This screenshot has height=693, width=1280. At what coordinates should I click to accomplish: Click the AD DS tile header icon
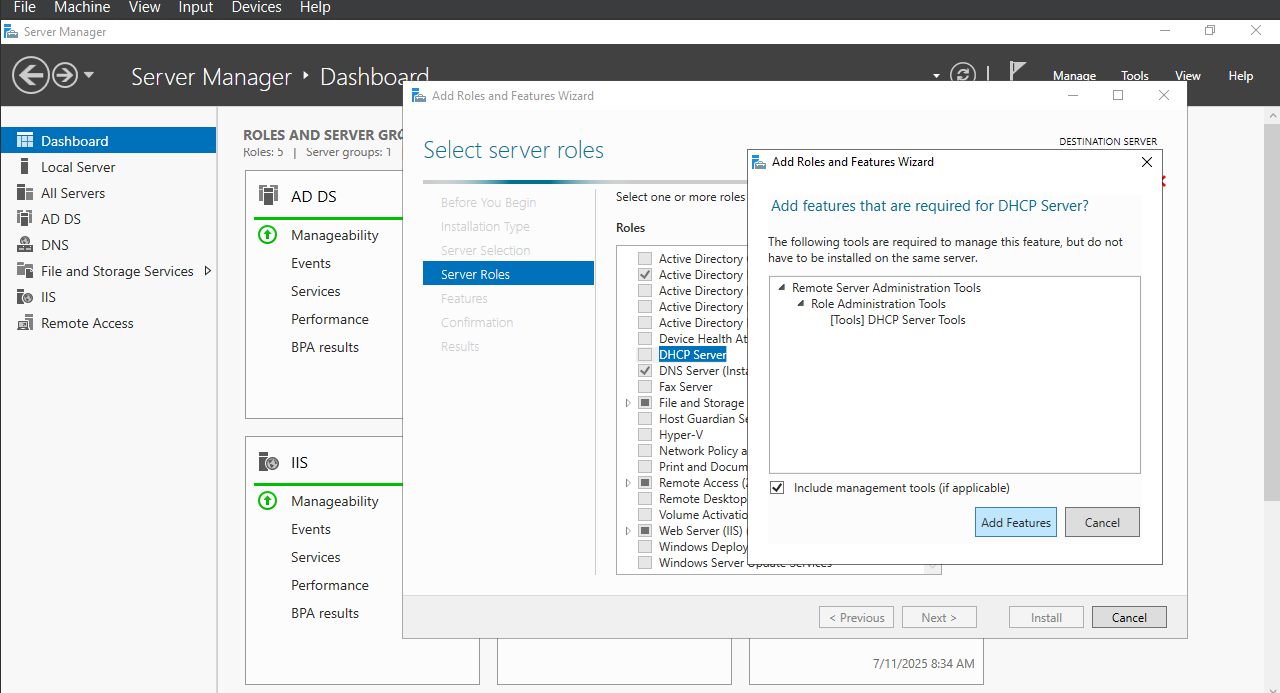[x=268, y=195]
